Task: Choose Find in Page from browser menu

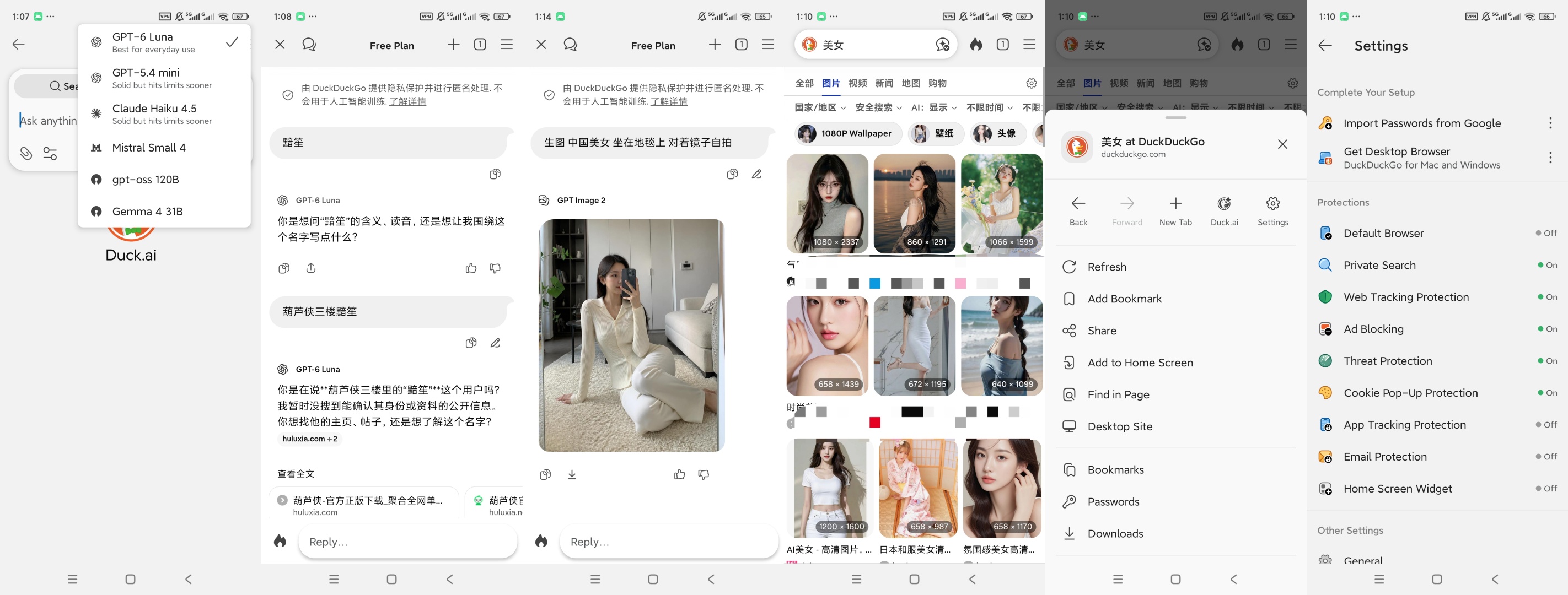Action: 1175,394
